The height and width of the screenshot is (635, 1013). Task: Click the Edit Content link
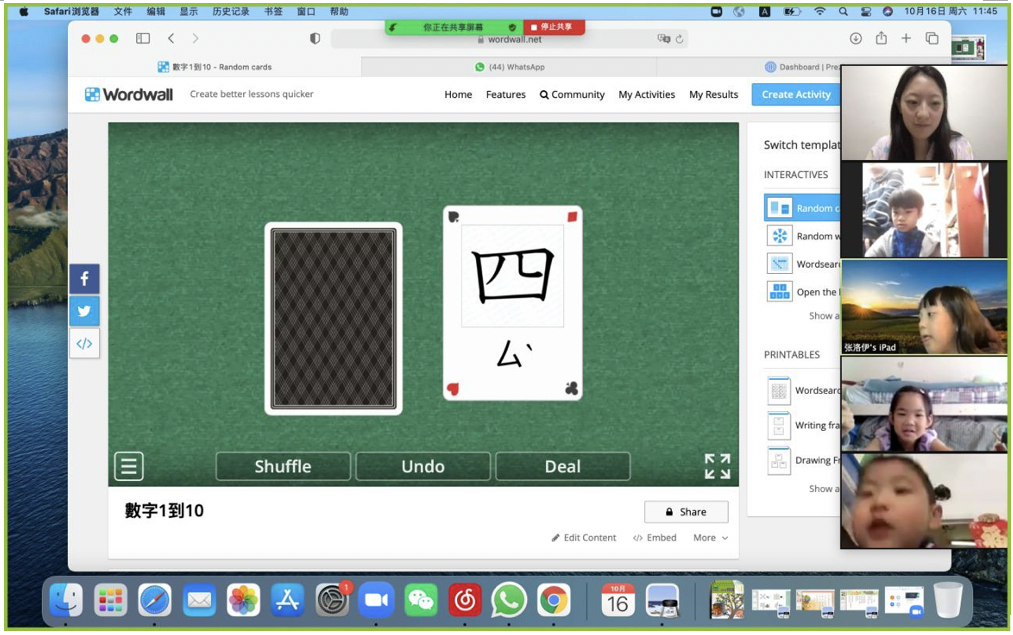(x=584, y=538)
